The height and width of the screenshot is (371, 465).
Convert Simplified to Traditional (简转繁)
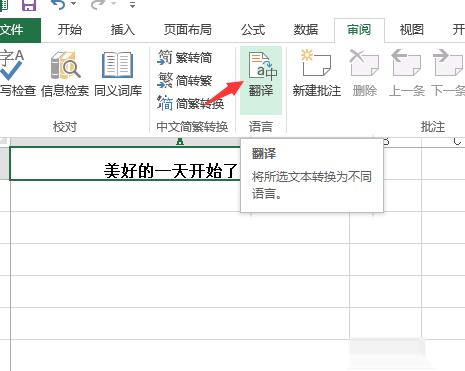click(185, 80)
